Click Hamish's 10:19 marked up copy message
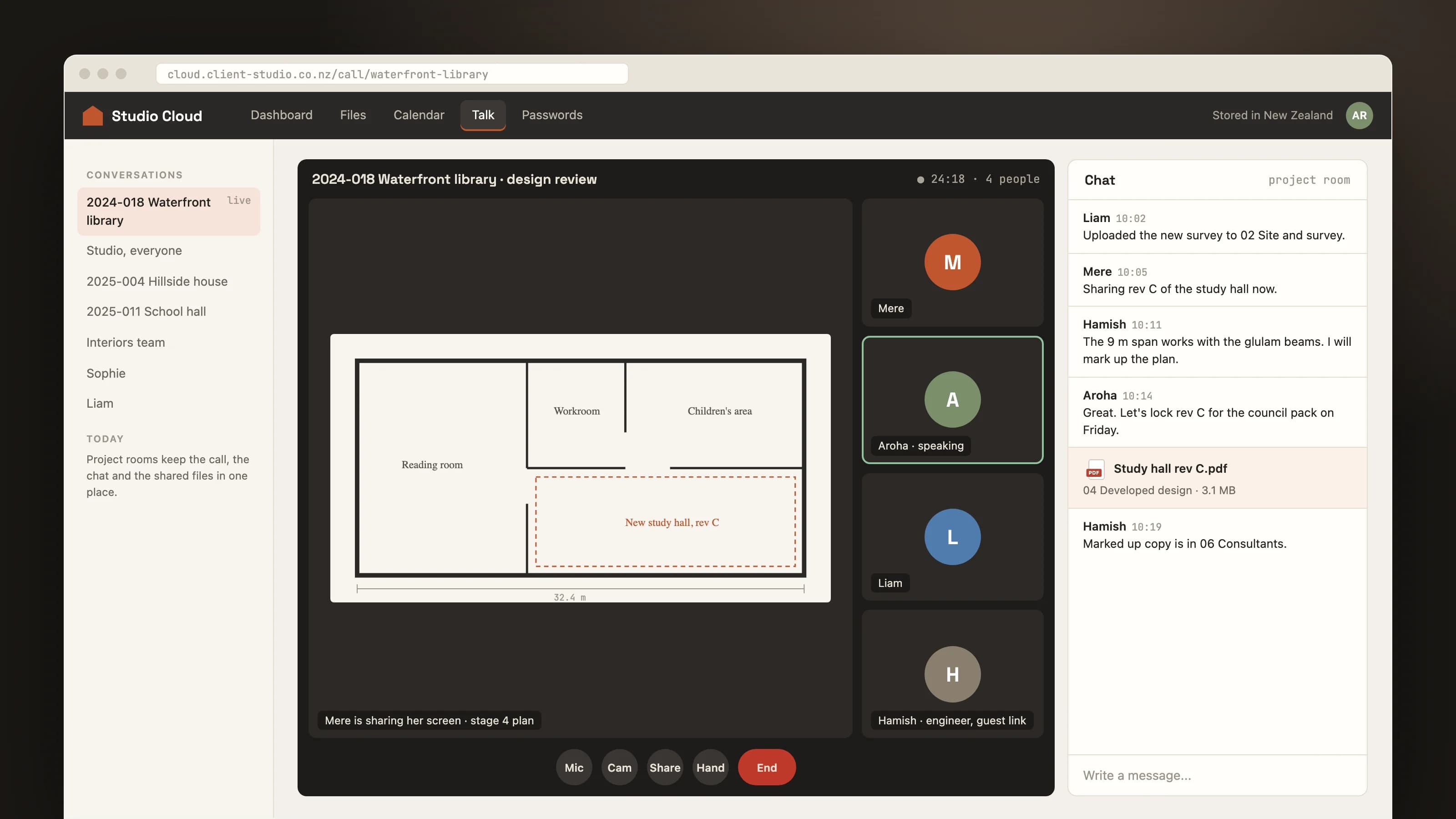Viewport: 1456px width, 819px height. [x=1217, y=535]
